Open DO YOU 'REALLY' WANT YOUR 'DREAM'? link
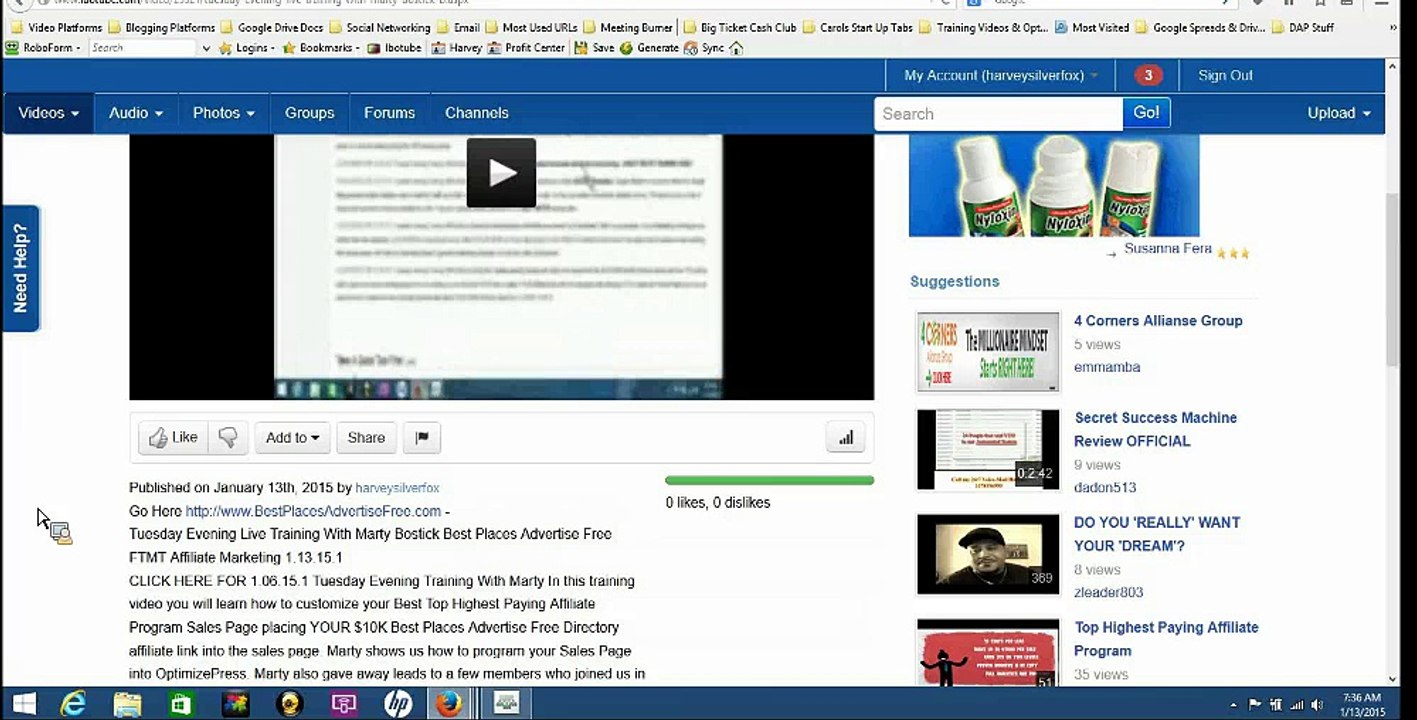The height and width of the screenshot is (720, 1417). click(x=1157, y=534)
